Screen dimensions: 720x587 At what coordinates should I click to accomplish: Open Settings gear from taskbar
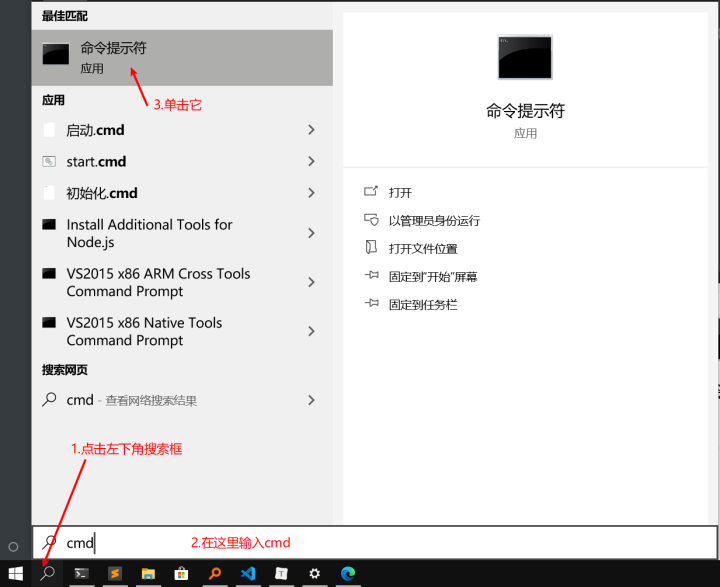pos(315,573)
